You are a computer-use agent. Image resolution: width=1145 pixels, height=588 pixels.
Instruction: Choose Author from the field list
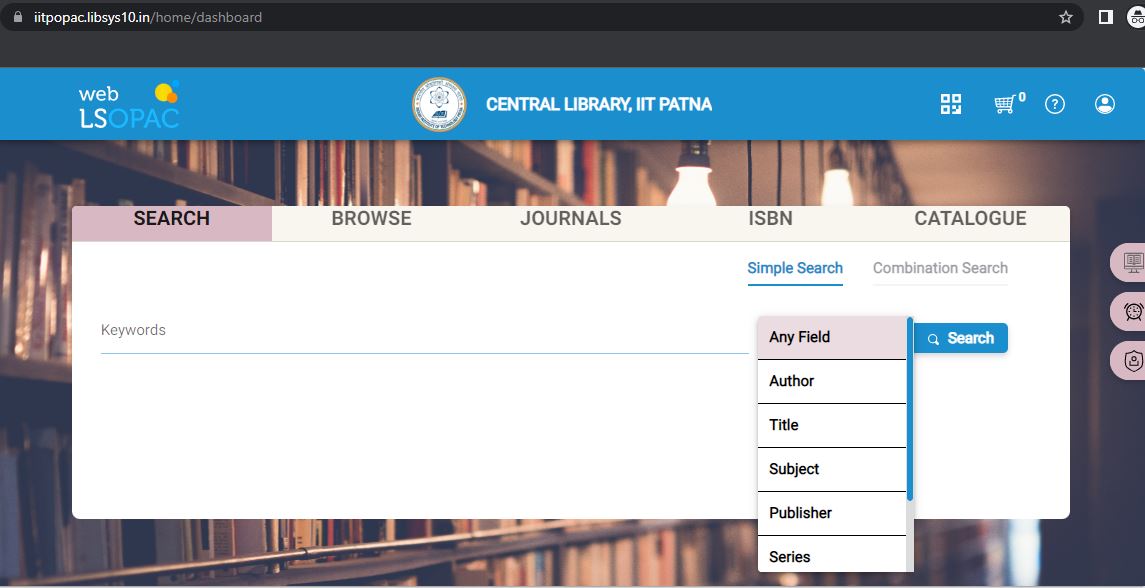(x=832, y=381)
